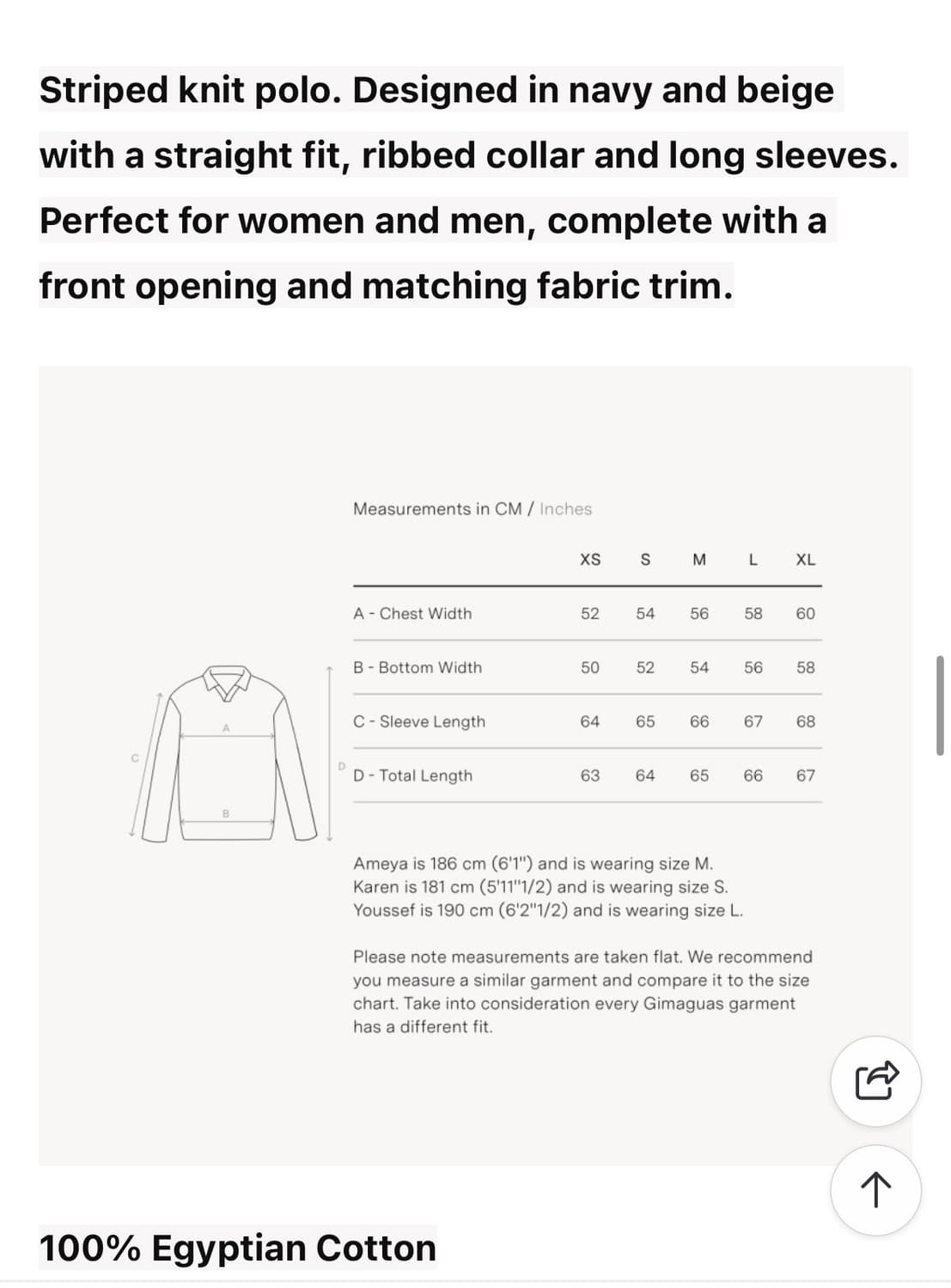
Task: Select the XL size column header
Action: tap(805, 560)
